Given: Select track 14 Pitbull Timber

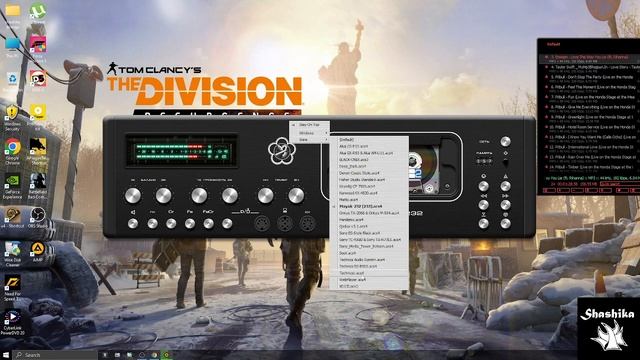Looking at the screenshot, I should pyautogui.click(x=590, y=169).
